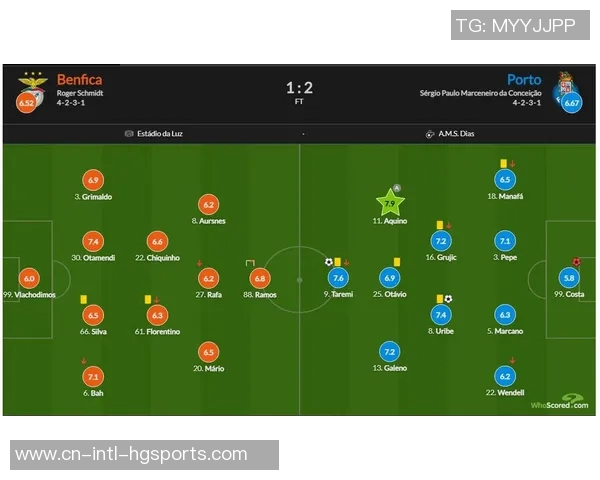
Task: Click player name 3. Pepe
Action: pos(504,257)
